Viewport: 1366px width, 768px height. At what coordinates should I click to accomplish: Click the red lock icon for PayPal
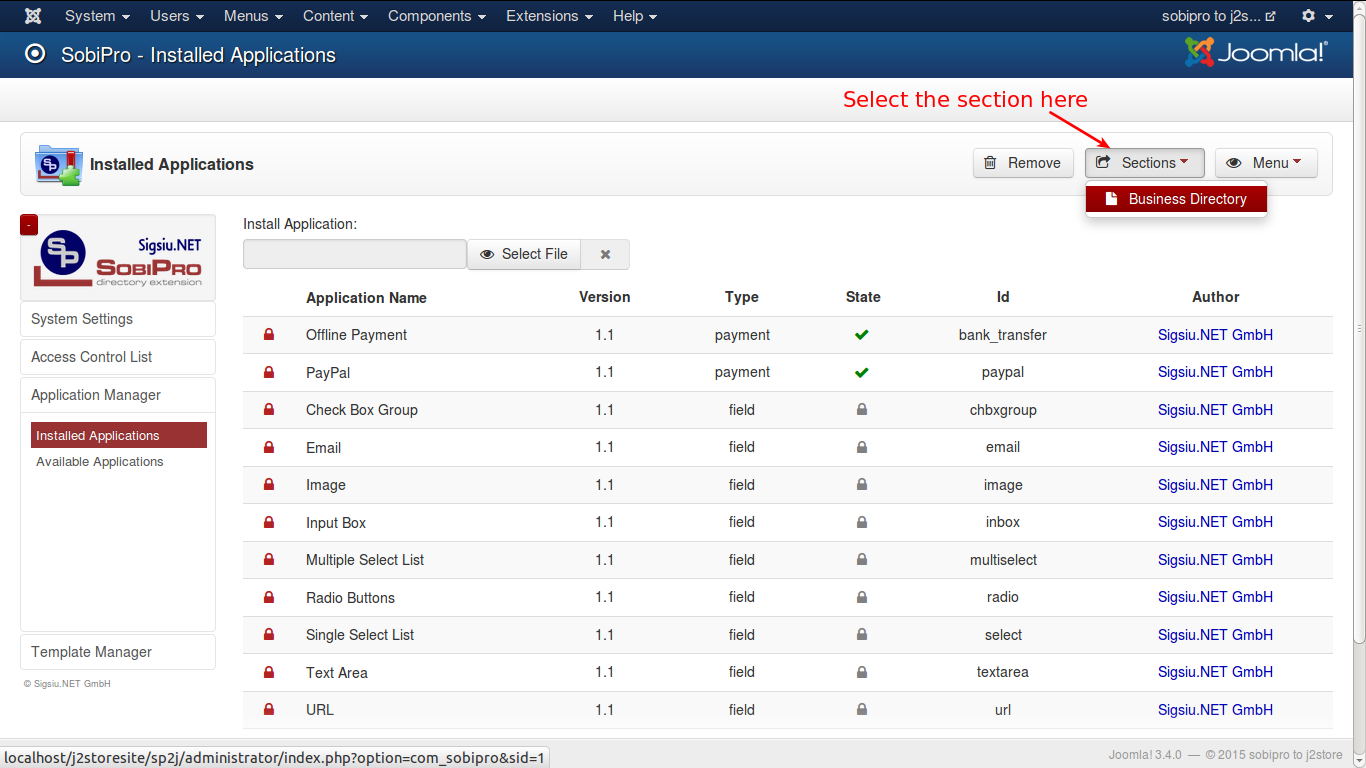pos(268,372)
